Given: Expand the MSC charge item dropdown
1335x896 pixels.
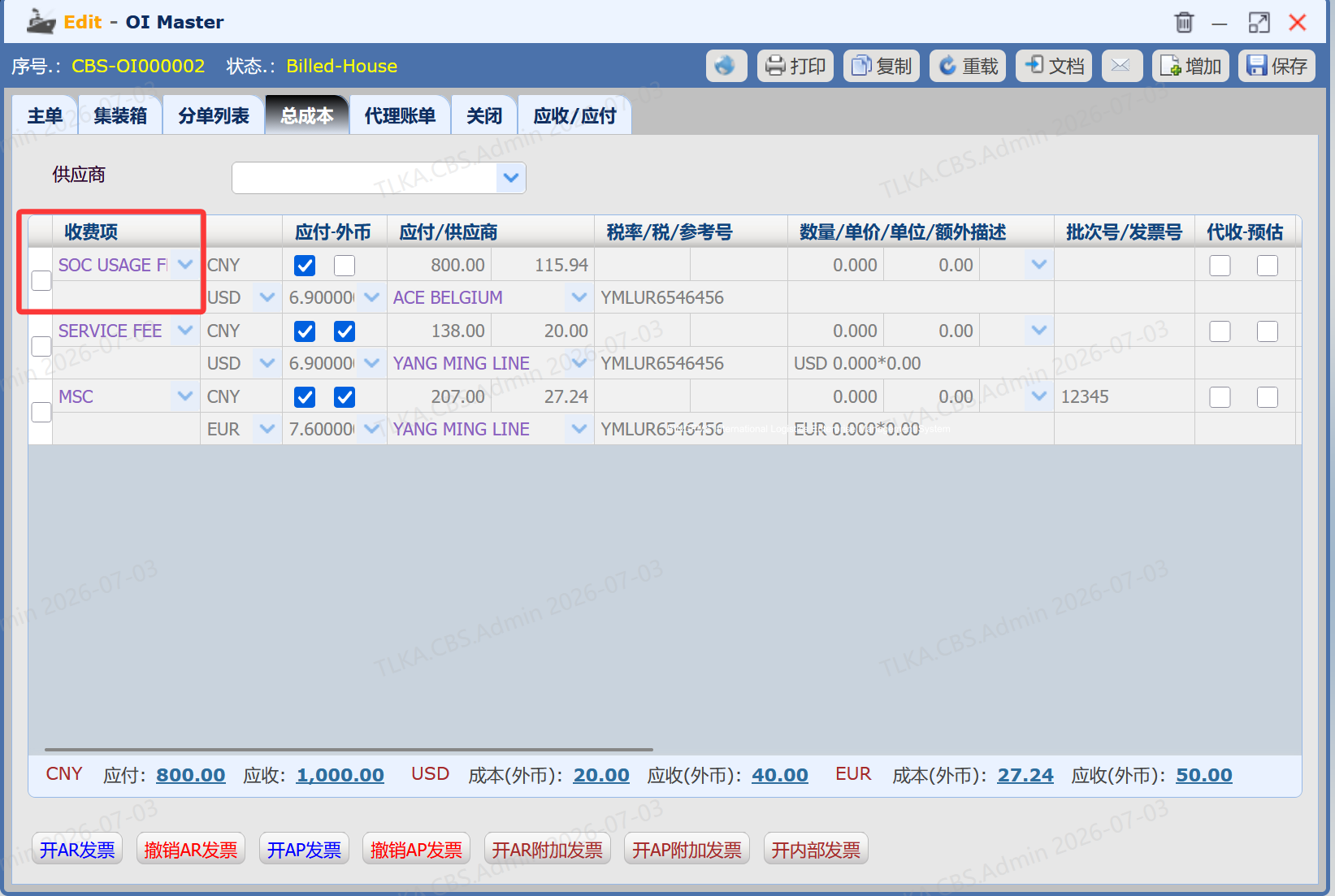Looking at the screenshot, I should pos(185,396).
